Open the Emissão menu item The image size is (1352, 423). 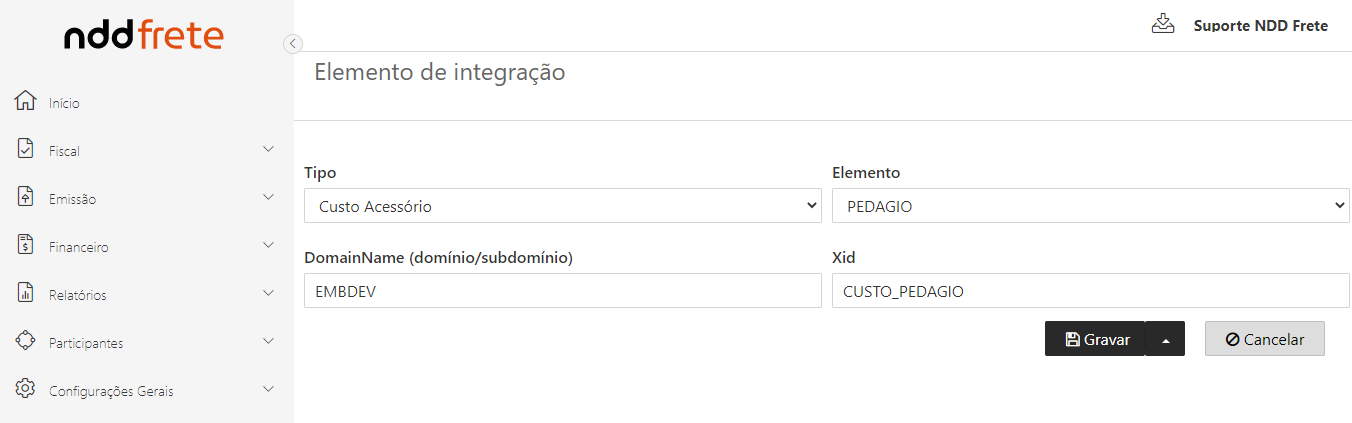tap(73, 199)
